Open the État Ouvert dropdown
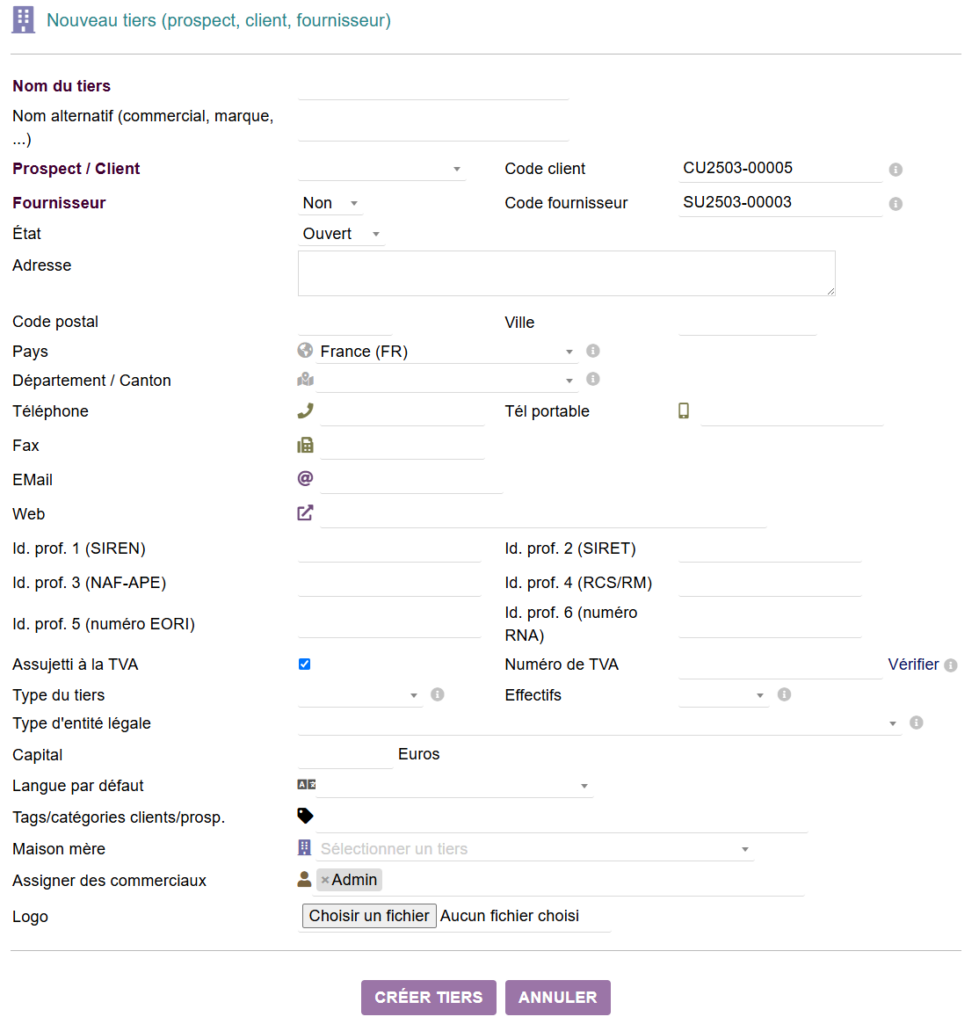 coord(341,234)
